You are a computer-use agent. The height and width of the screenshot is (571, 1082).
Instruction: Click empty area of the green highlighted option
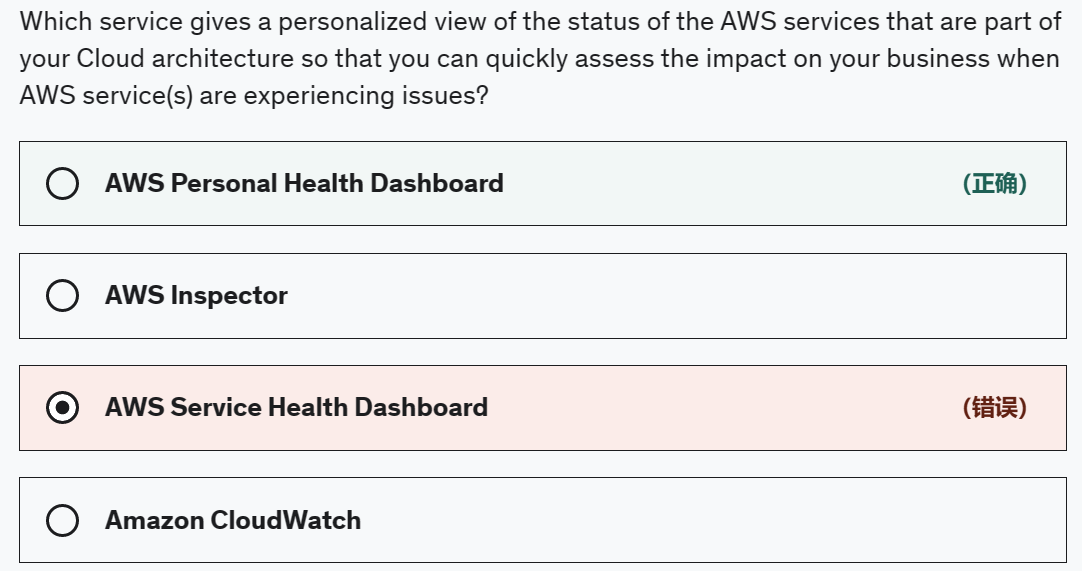click(730, 184)
